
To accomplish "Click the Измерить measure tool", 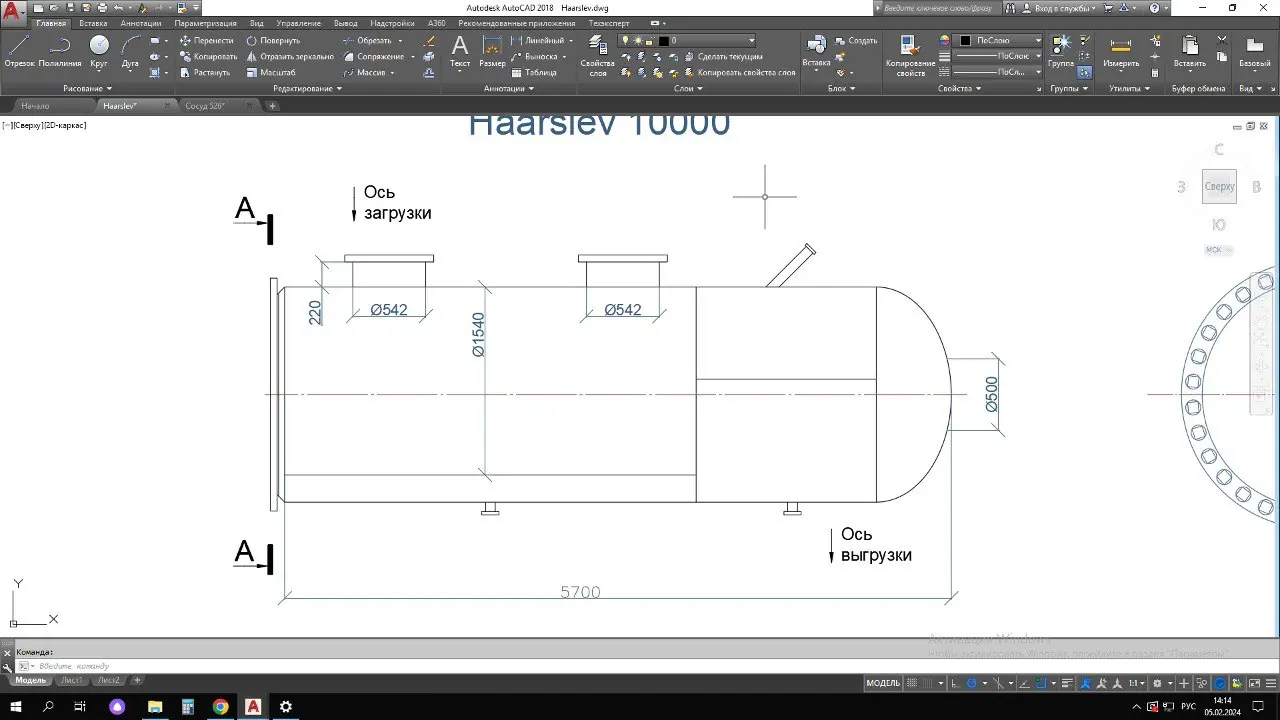I will (x=1121, y=51).
